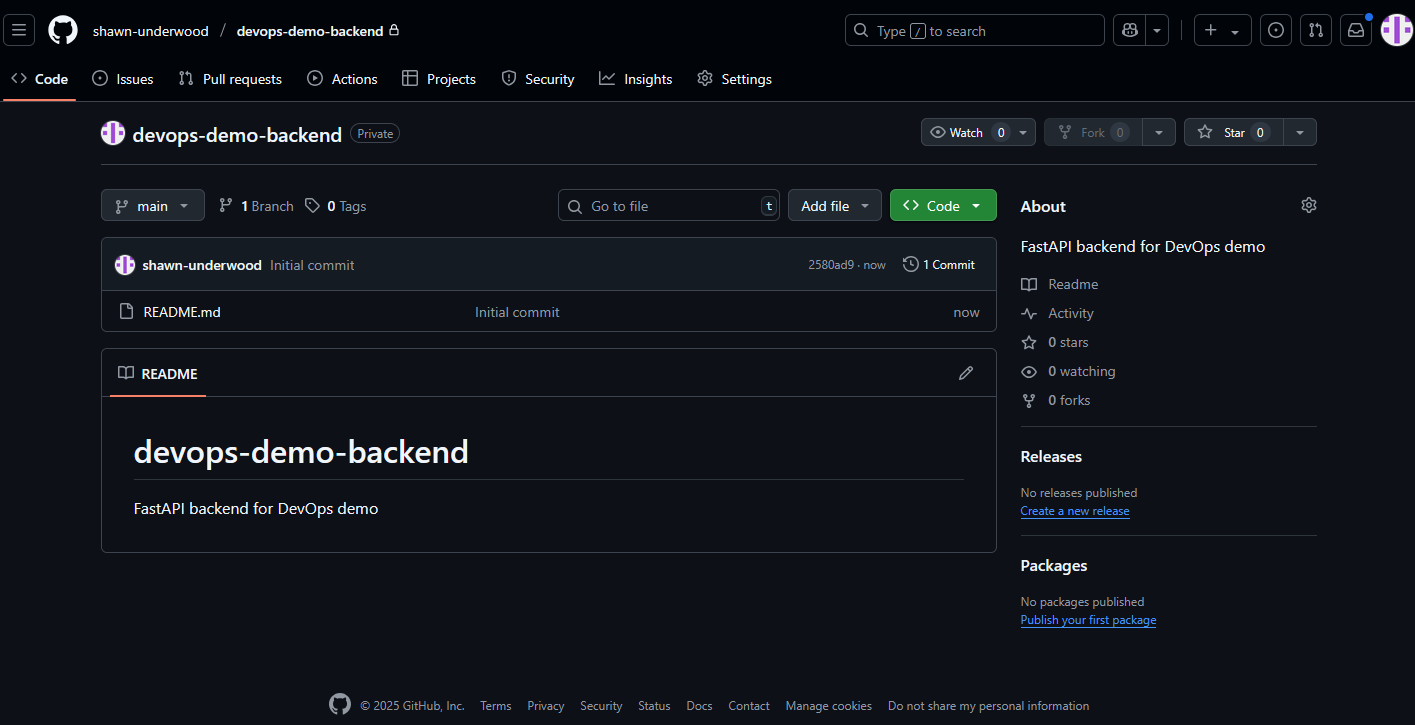The width and height of the screenshot is (1415, 725).
Task: Switch to the Projects tab
Action: [439, 79]
